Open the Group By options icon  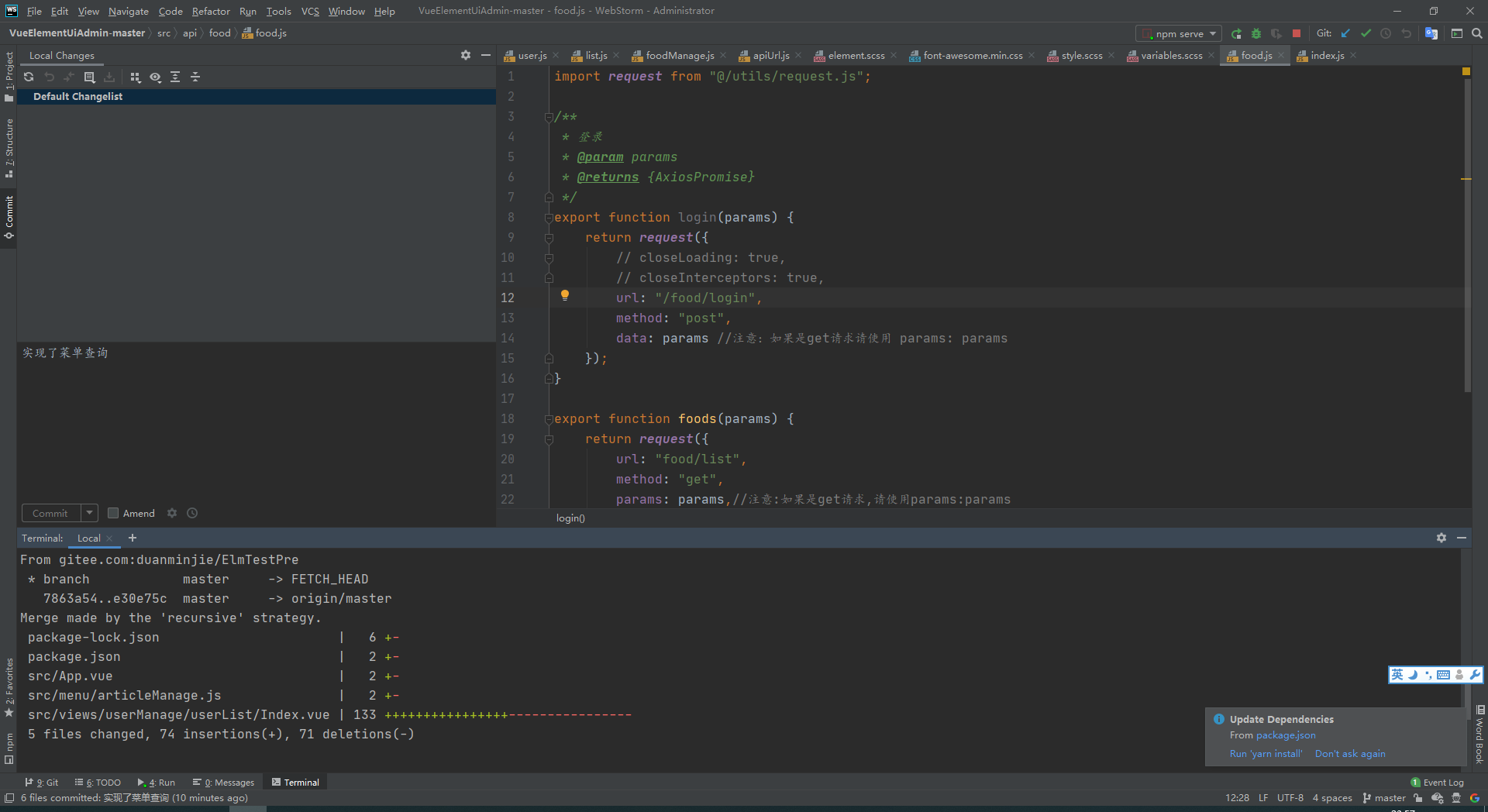pyautogui.click(x=135, y=77)
